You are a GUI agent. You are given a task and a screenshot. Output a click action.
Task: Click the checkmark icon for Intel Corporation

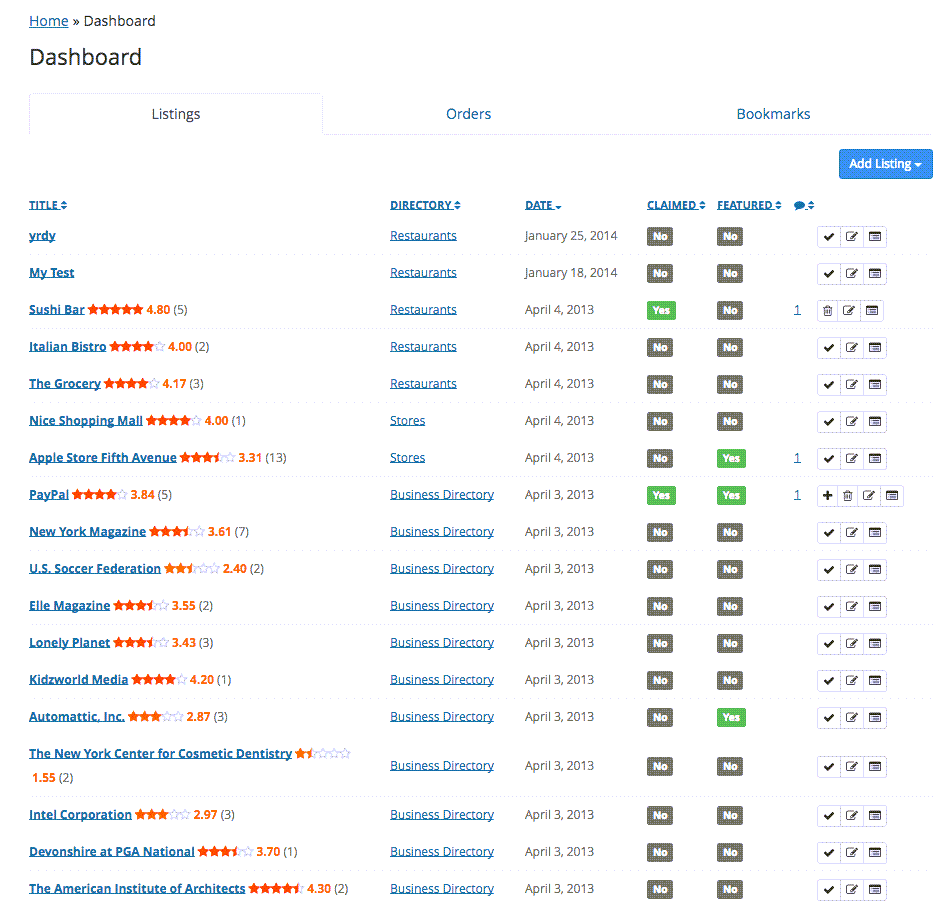(x=829, y=815)
